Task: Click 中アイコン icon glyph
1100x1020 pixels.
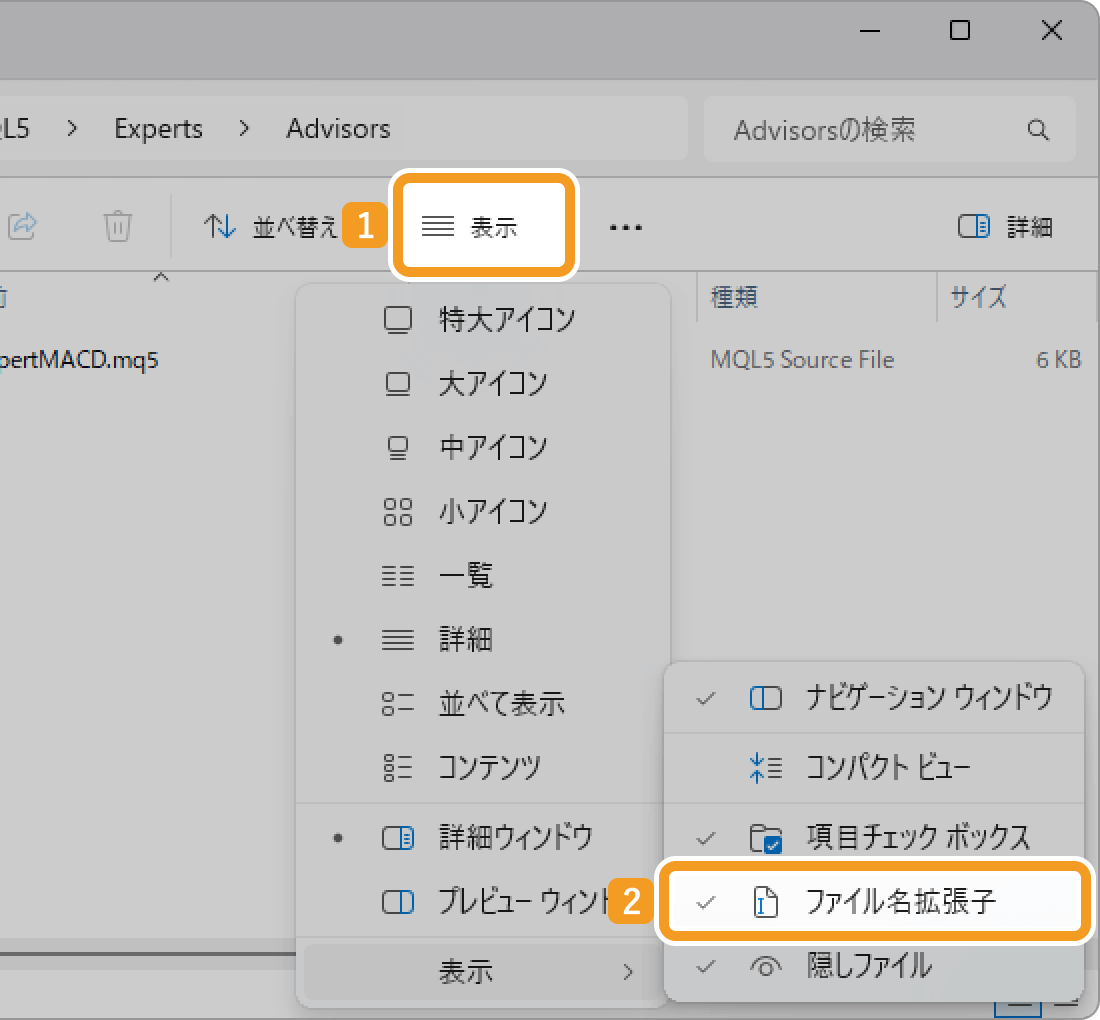Action: (x=398, y=448)
